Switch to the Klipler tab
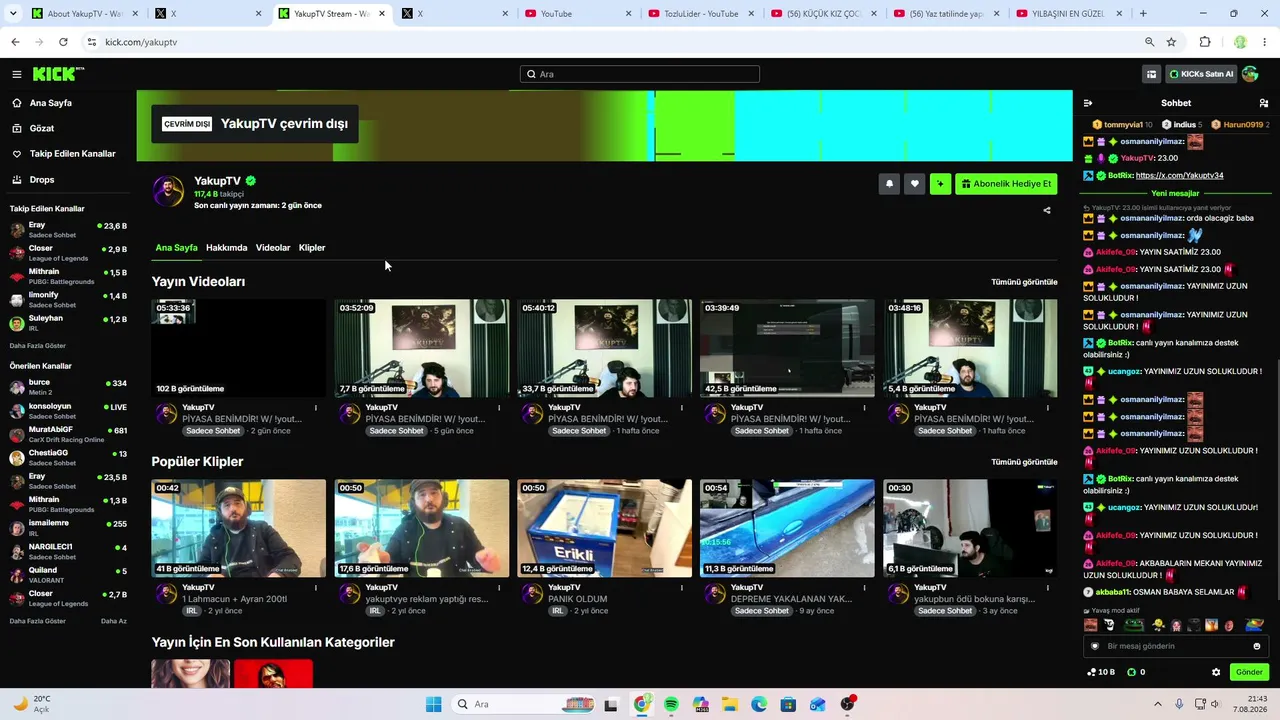 312,248
